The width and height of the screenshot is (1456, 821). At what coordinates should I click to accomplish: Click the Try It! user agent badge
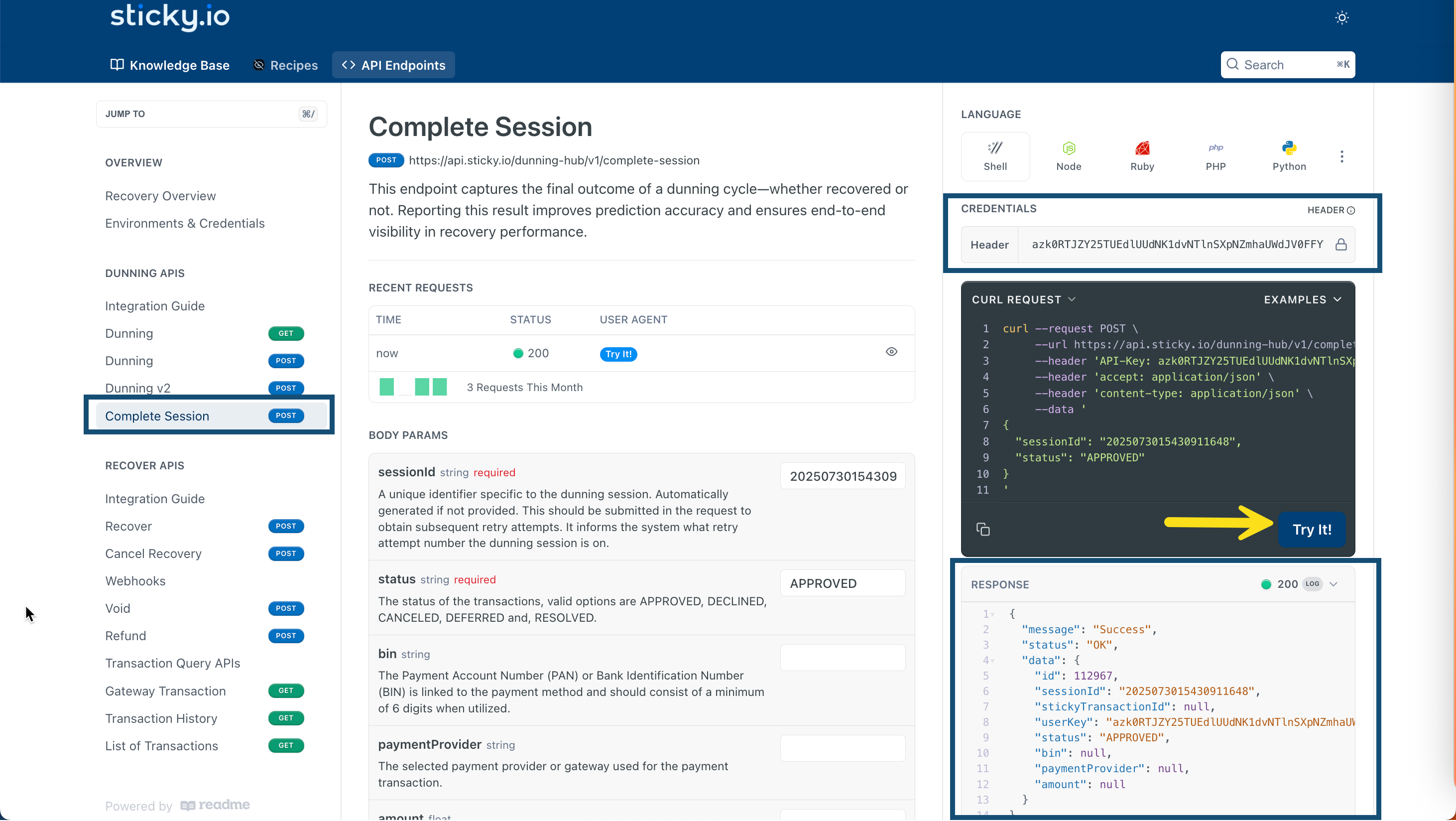(618, 354)
